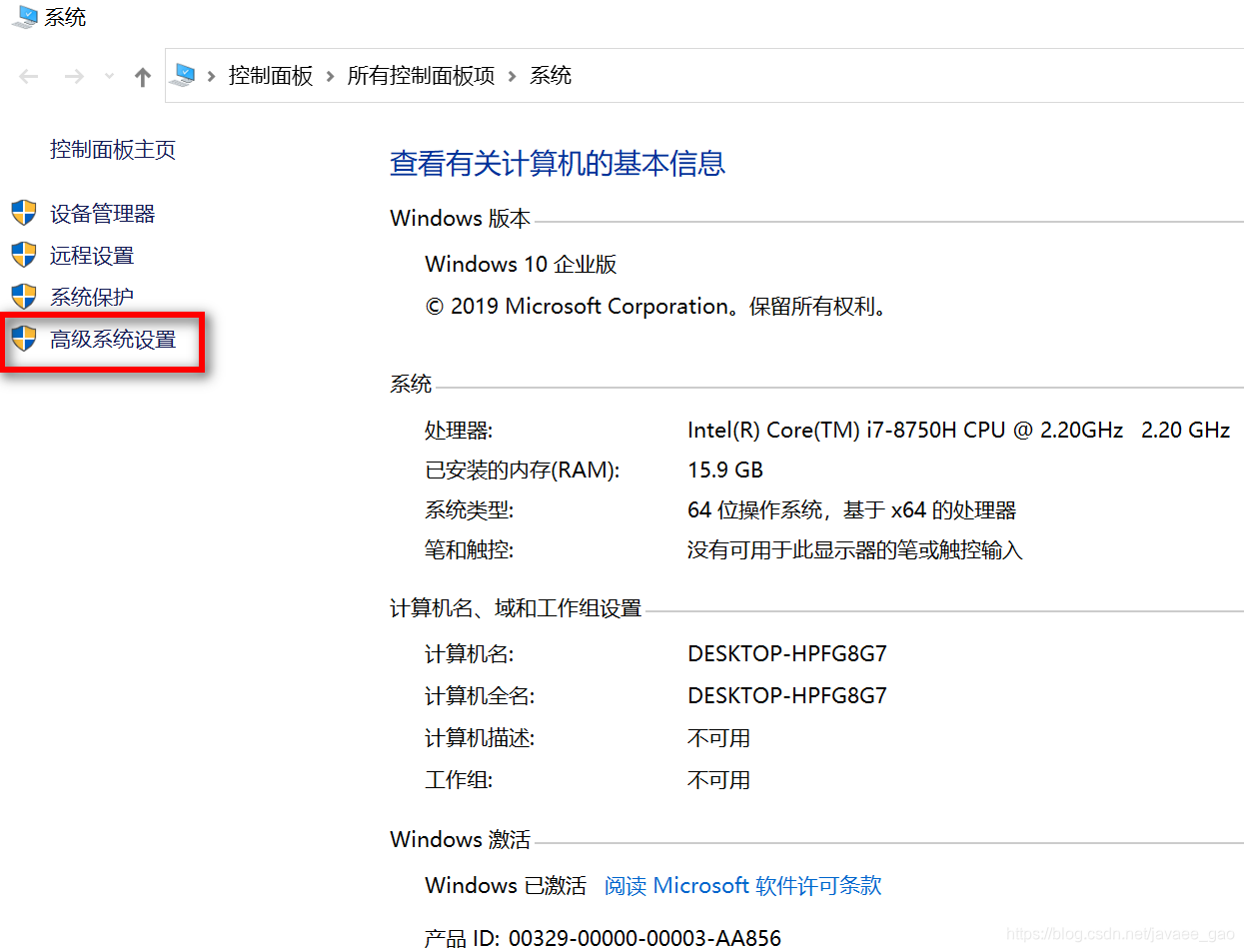
Task: Click the shield icon beside 设备管理器
Action: click(24, 213)
